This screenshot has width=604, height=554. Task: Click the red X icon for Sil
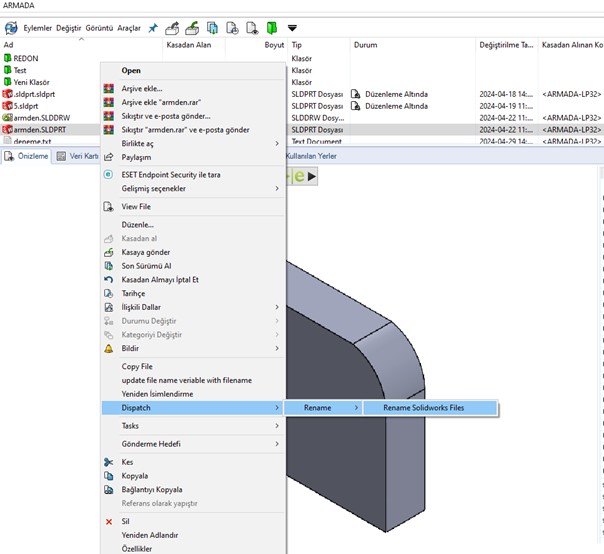(109, 521)
